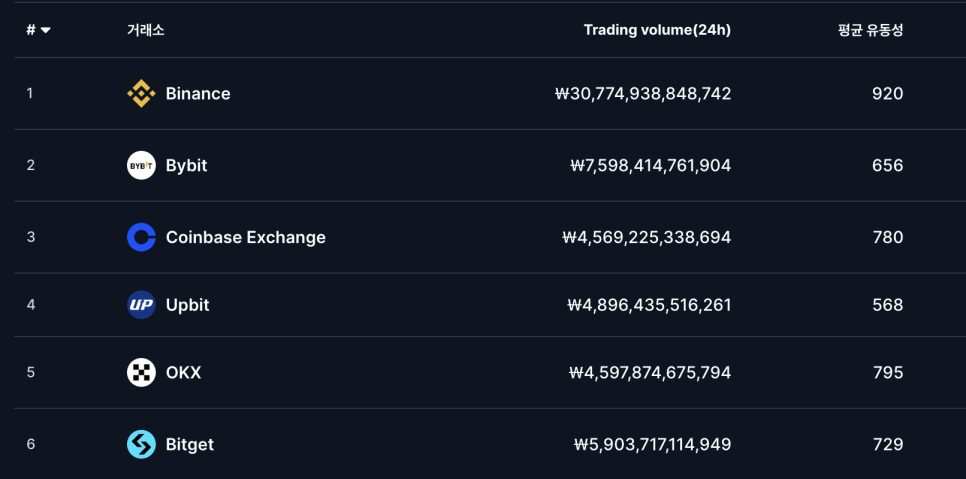
Task: Sort by 평균 유동성 column header
Action: [x=871, y=30]
